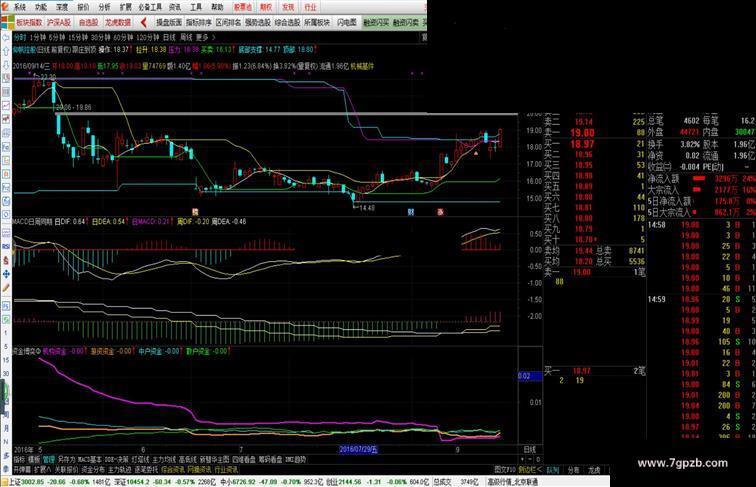This screenshot has width=756, height=487.
Task: Click the red dollar sign sidebar icon
Action: (6, 260)
